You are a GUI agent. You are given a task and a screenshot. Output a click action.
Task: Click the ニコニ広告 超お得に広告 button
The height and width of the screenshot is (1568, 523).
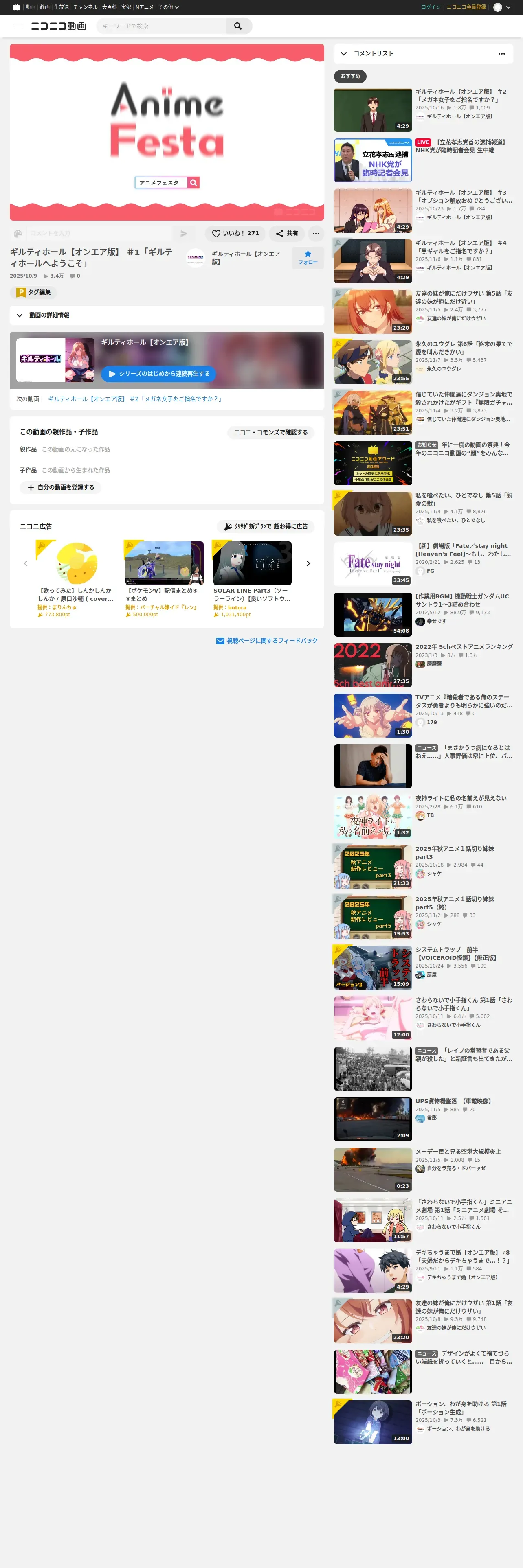coord(266,526)
